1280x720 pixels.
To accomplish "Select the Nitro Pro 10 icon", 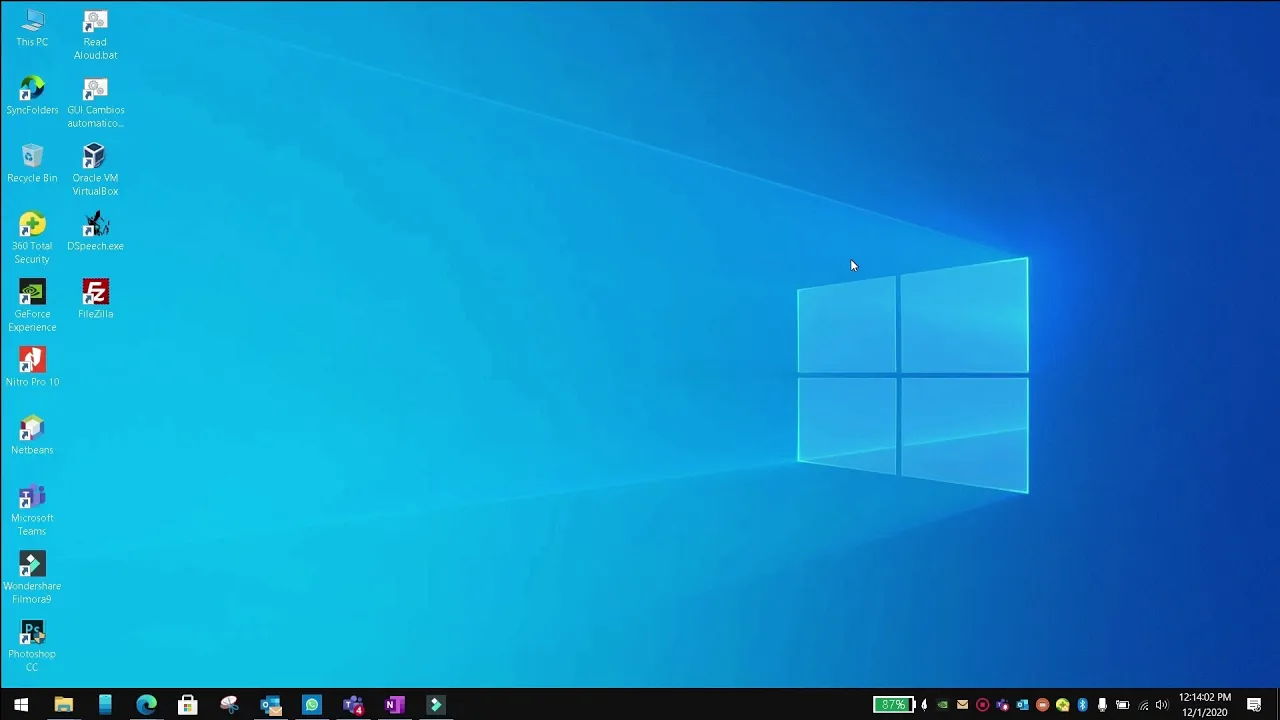I will [x=32, y=368].
